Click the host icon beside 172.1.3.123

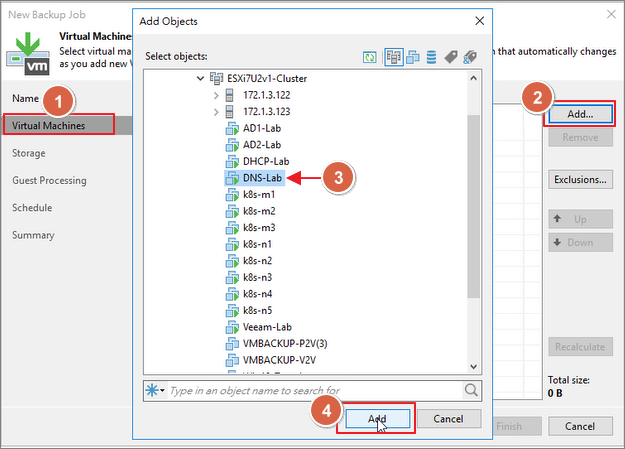[x=230, y=112]
